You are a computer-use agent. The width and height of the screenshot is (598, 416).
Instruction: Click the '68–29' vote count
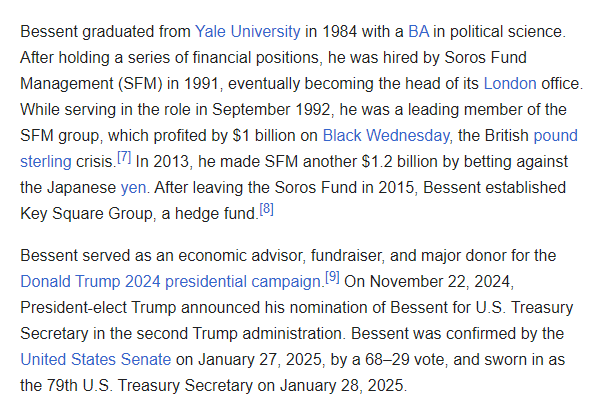pos(387,360)
